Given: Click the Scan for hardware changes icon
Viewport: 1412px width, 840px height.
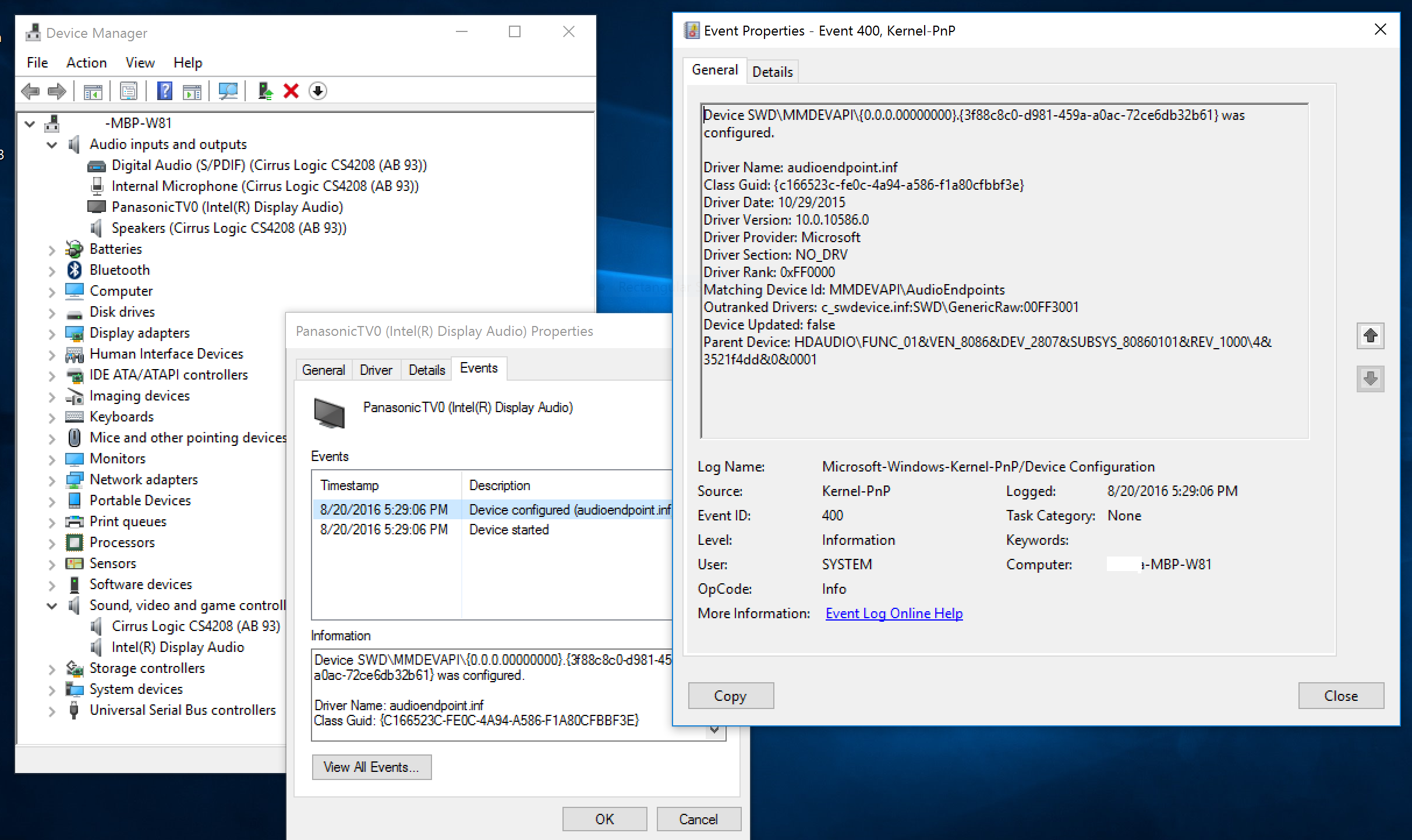Looking at the screenshot, I should [228, 91].
